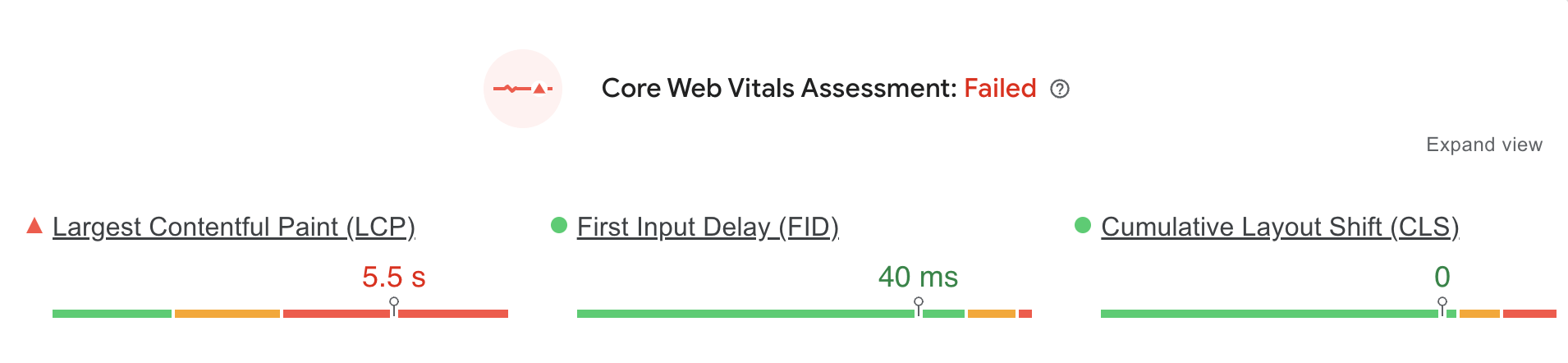Open First Input Delay (FID) link
This screenshot has width=1568, height=363.
pos(708,227)
